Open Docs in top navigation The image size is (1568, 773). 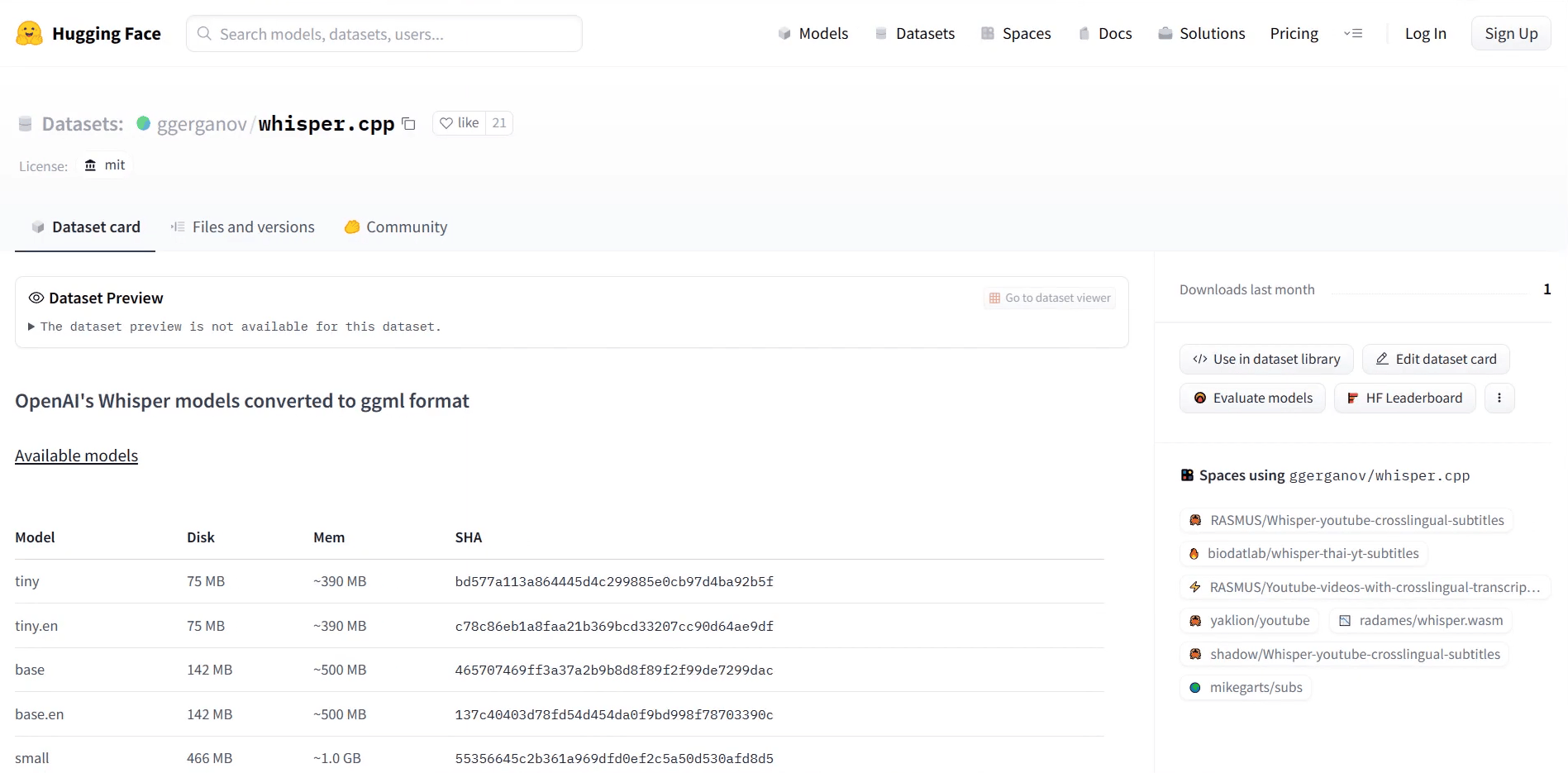[1104, 33]
